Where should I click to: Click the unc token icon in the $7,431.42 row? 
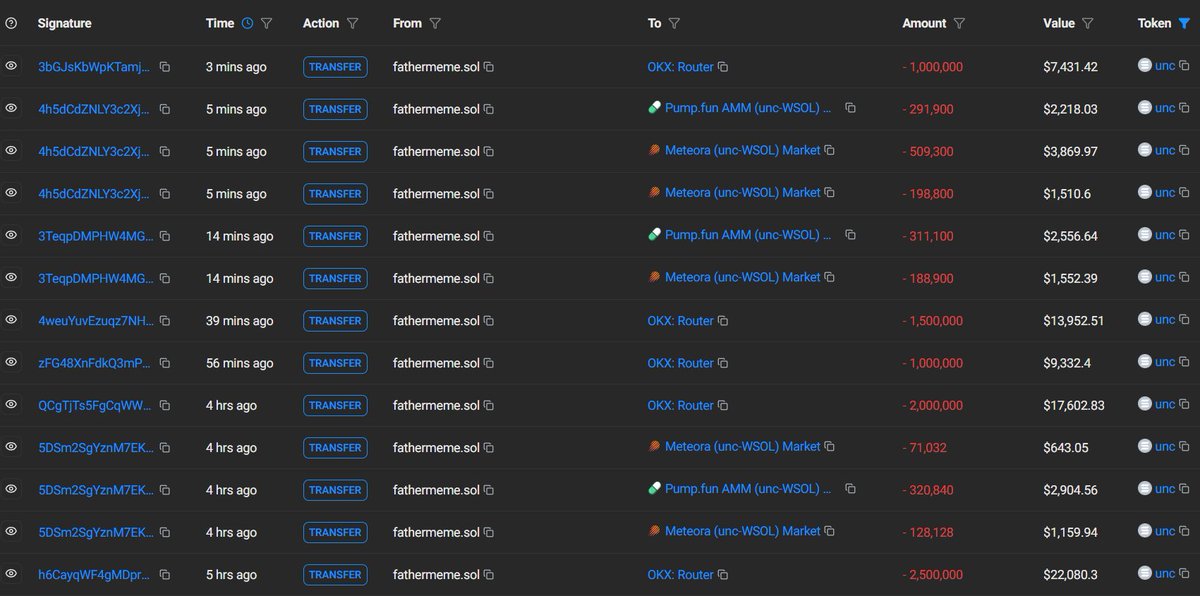1145,66
